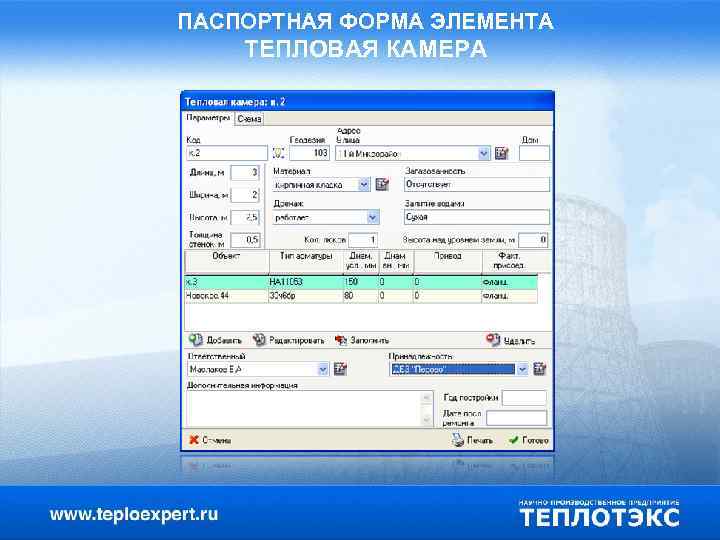Click cell HA11053 in armature table

click(305, 282)
